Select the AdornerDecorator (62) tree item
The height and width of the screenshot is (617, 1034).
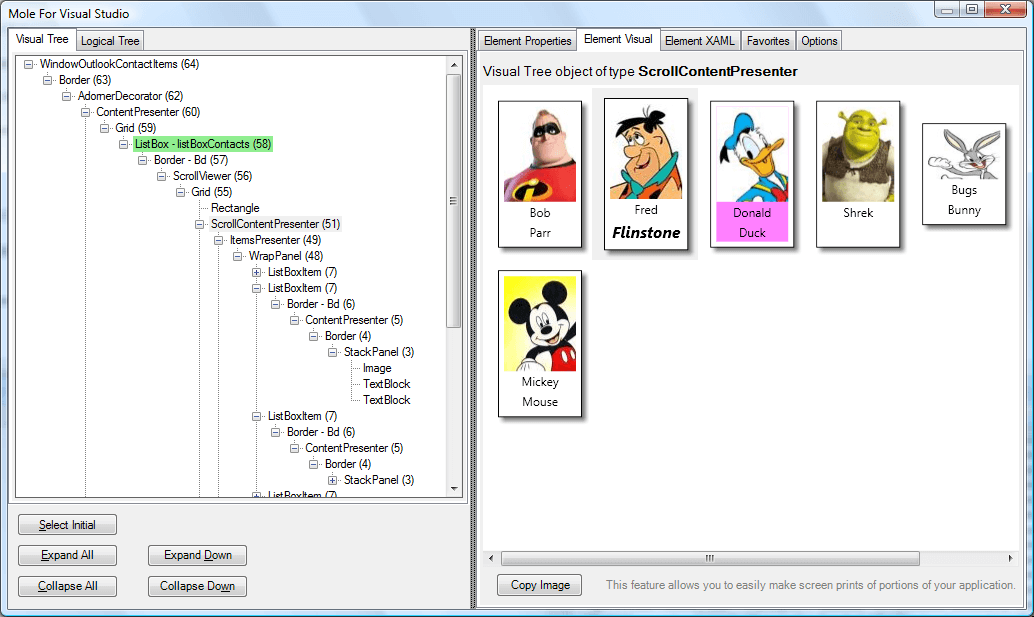tap(131, 96)
